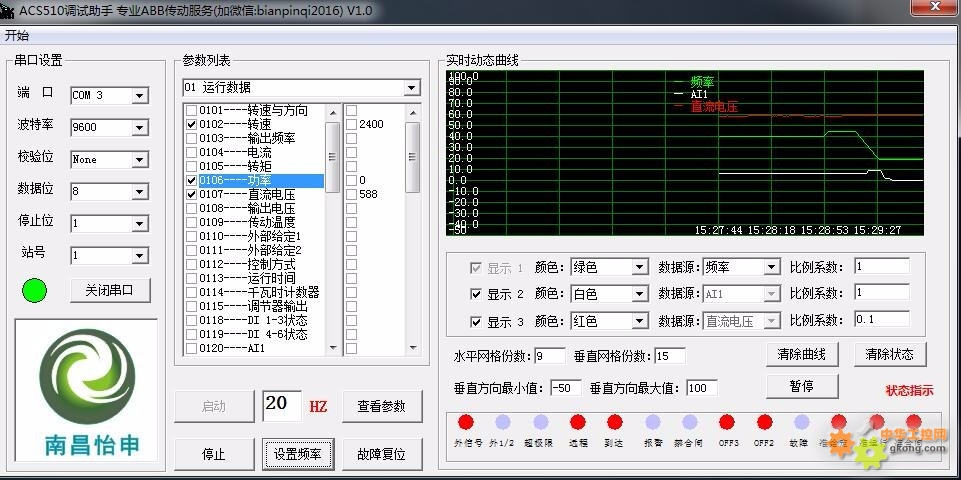Image resolution: width=961 pixels, height=480 pixels.
Task: Click parameter list scrollbar down arrow
Action: click(x=333, y=348)
